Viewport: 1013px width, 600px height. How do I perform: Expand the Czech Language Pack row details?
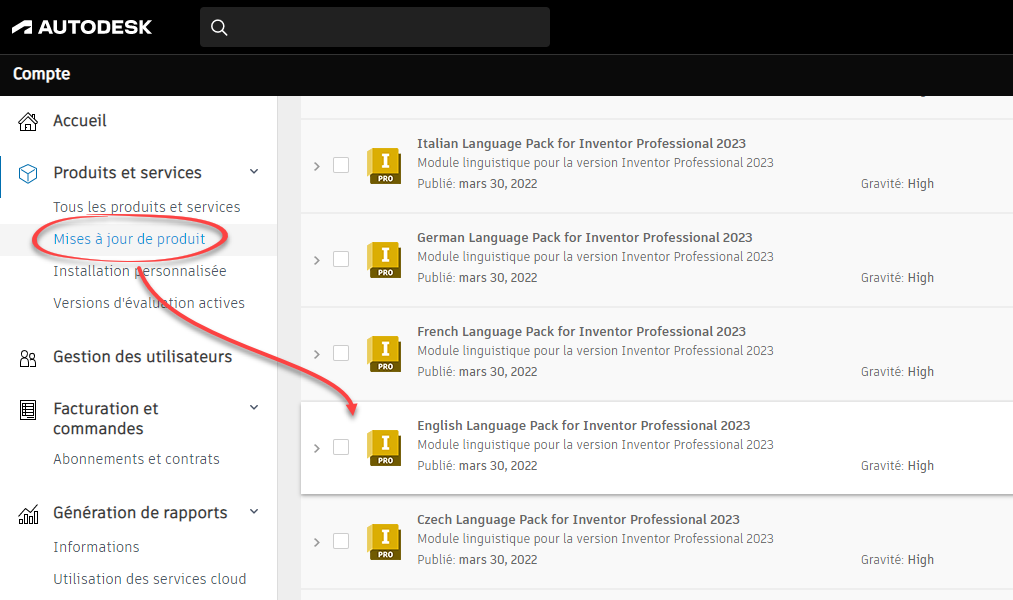[317, 542]
